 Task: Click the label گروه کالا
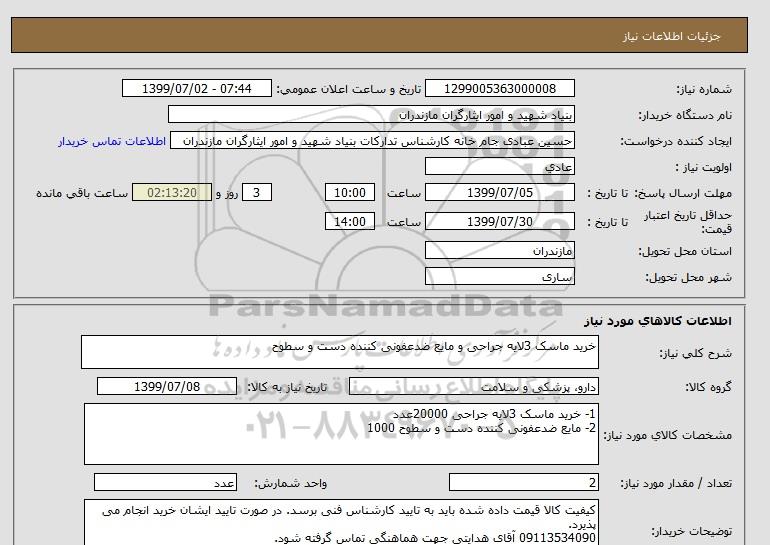(x=709, y=387)
